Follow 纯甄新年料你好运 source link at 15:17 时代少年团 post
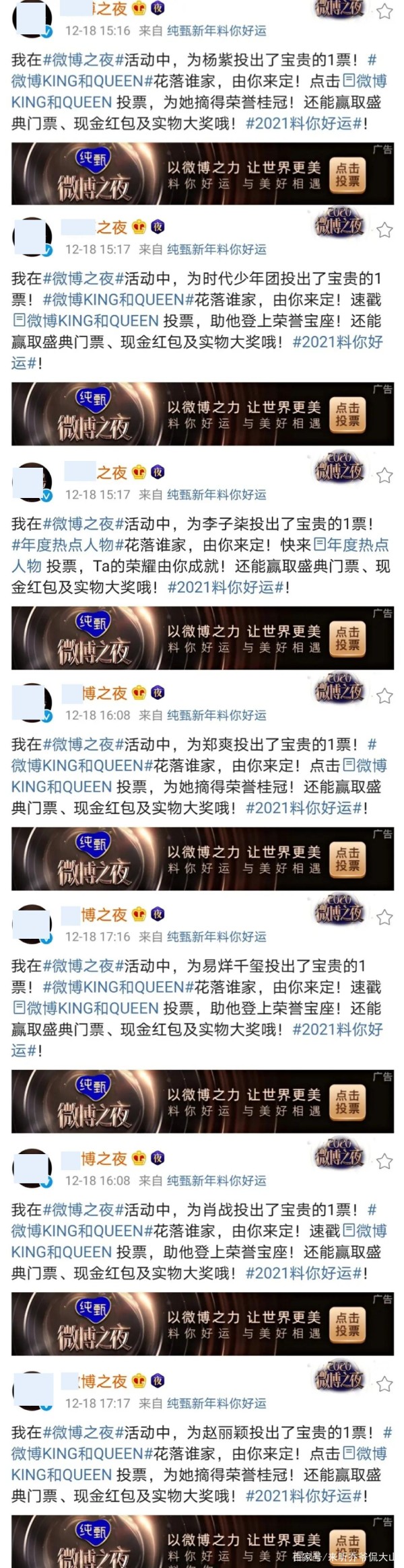The width and height of the screenshot is (404, 1568). click(217, 250)
